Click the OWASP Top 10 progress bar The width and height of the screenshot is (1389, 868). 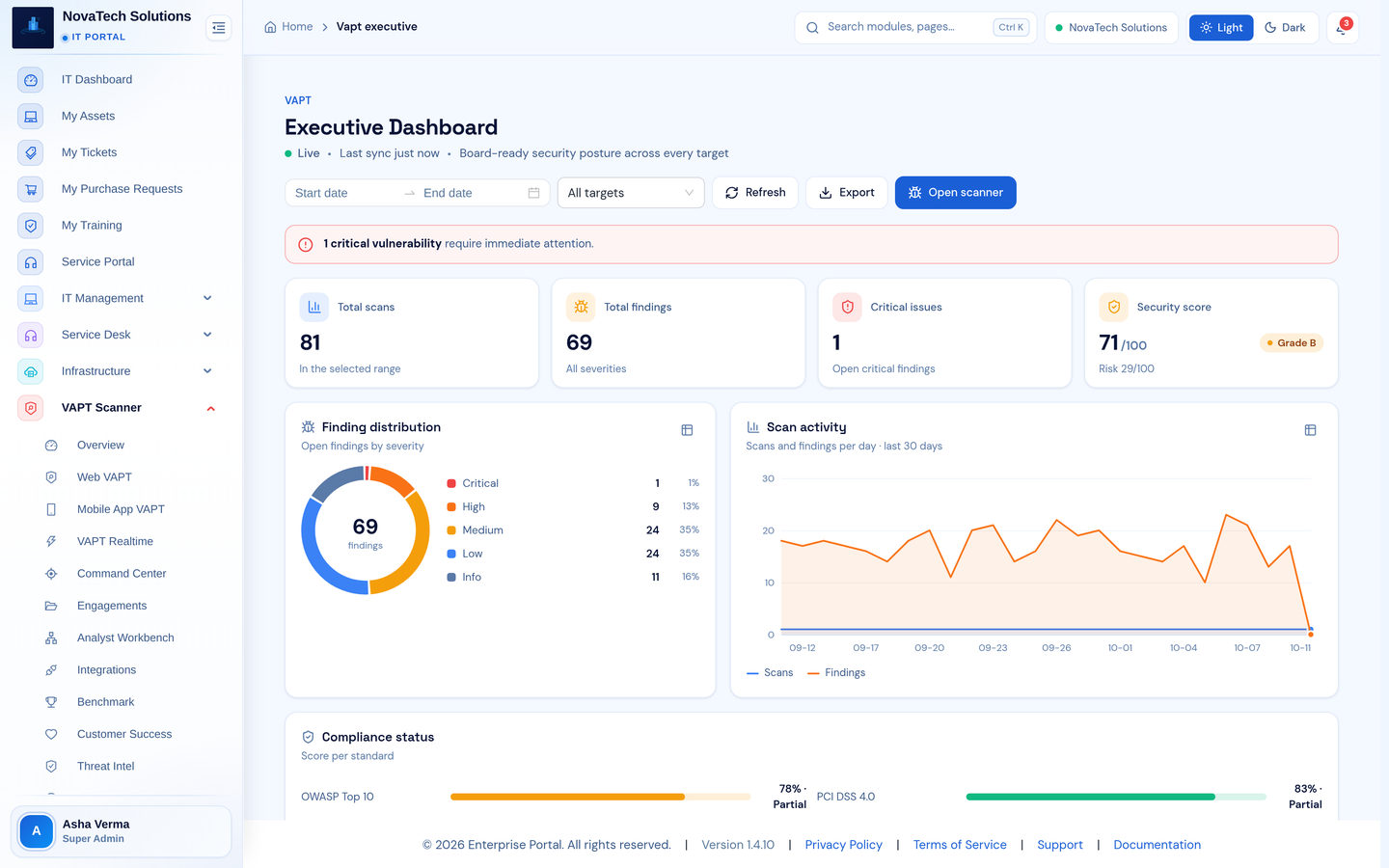tap(600, 797)
